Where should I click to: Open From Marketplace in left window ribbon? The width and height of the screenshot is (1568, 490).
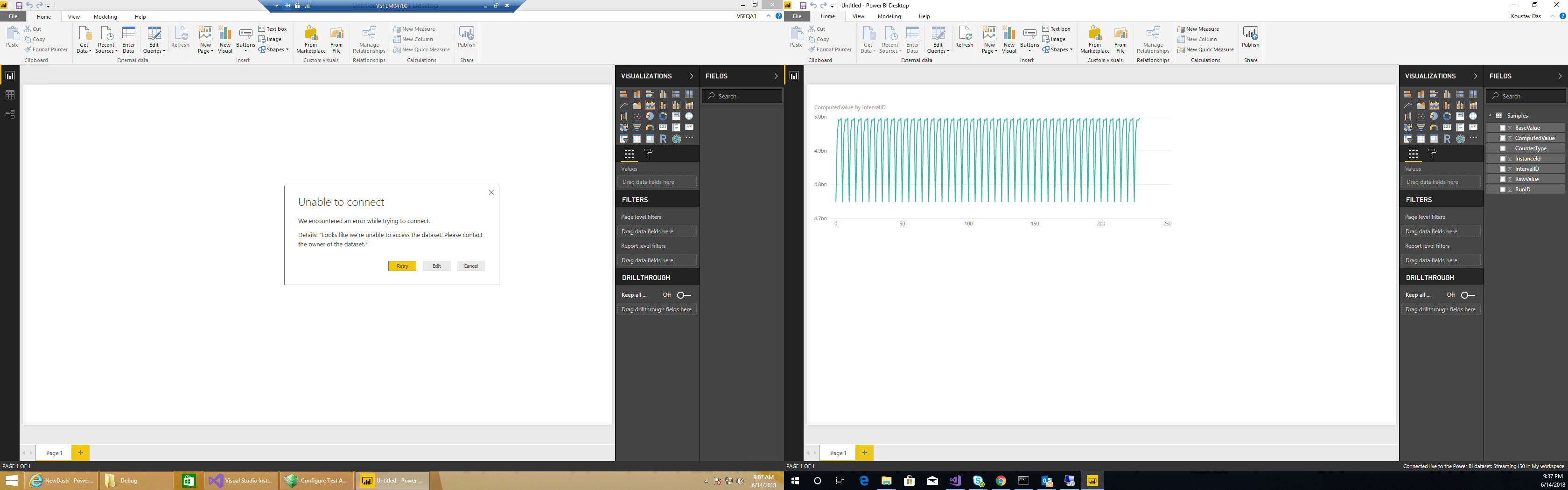point(311,40)
